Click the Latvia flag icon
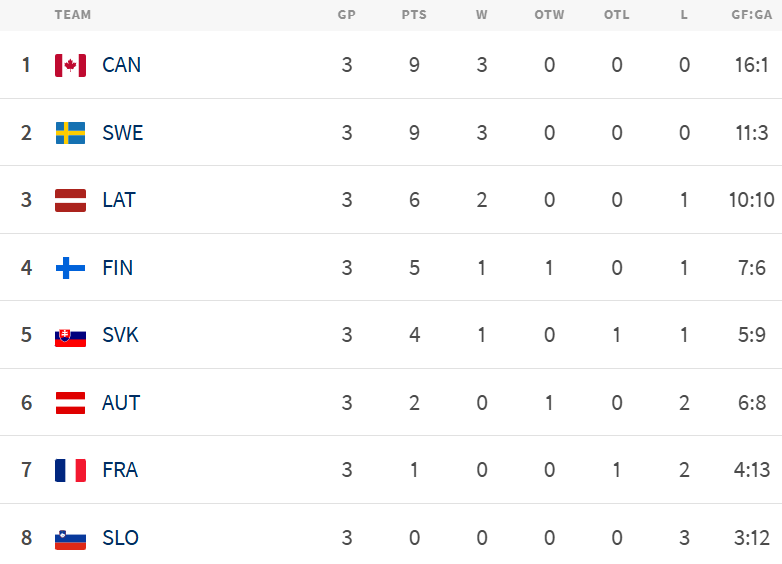 pos(70,200)
